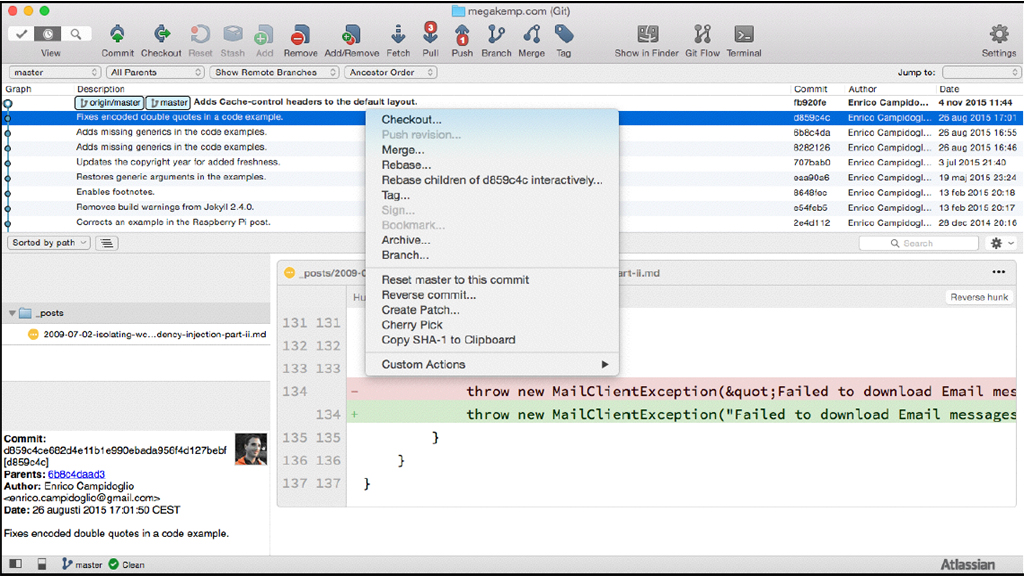Launch Terminal from the toolbar
This screenshot has width=1024, height=576.
743,36
